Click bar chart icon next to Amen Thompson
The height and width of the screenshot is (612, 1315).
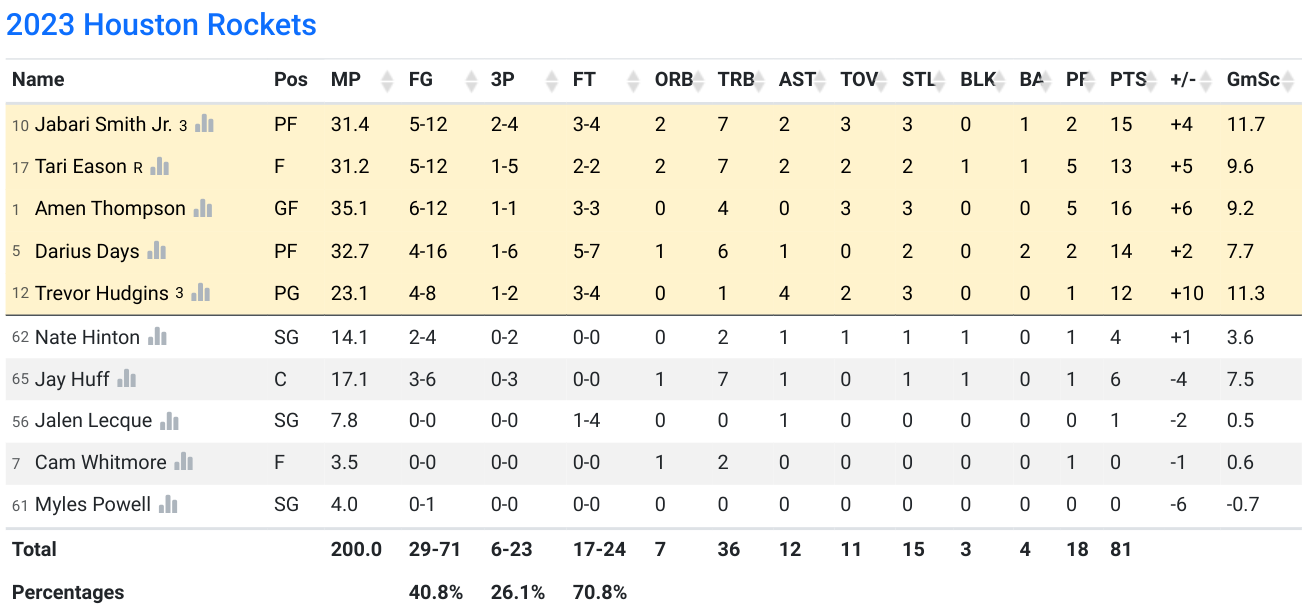point(204,208)
